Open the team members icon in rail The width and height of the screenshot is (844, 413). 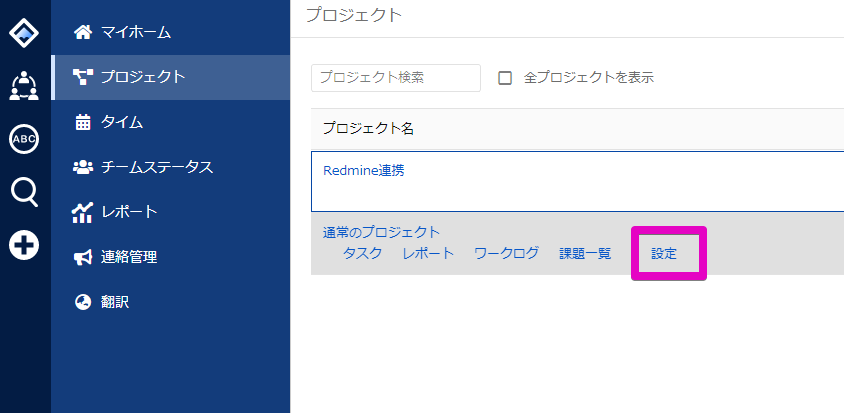tap(24, 86)
